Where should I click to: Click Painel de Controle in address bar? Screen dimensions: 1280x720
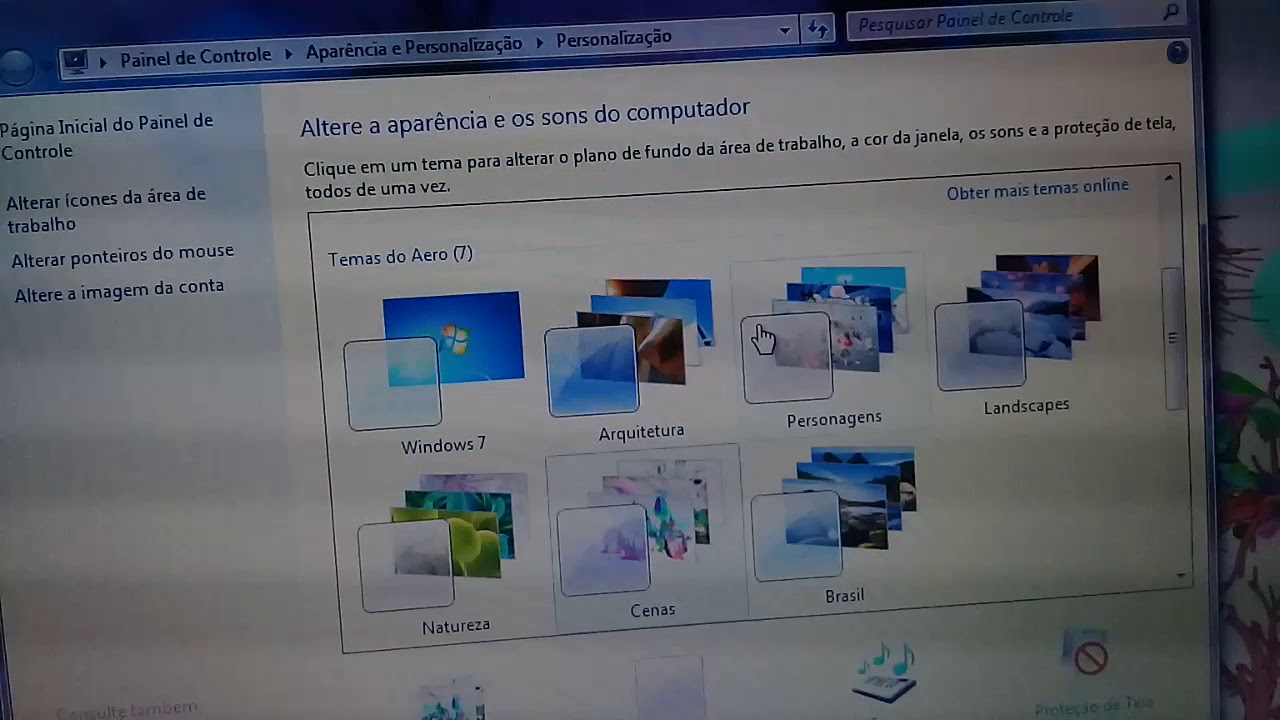point(195,57)
